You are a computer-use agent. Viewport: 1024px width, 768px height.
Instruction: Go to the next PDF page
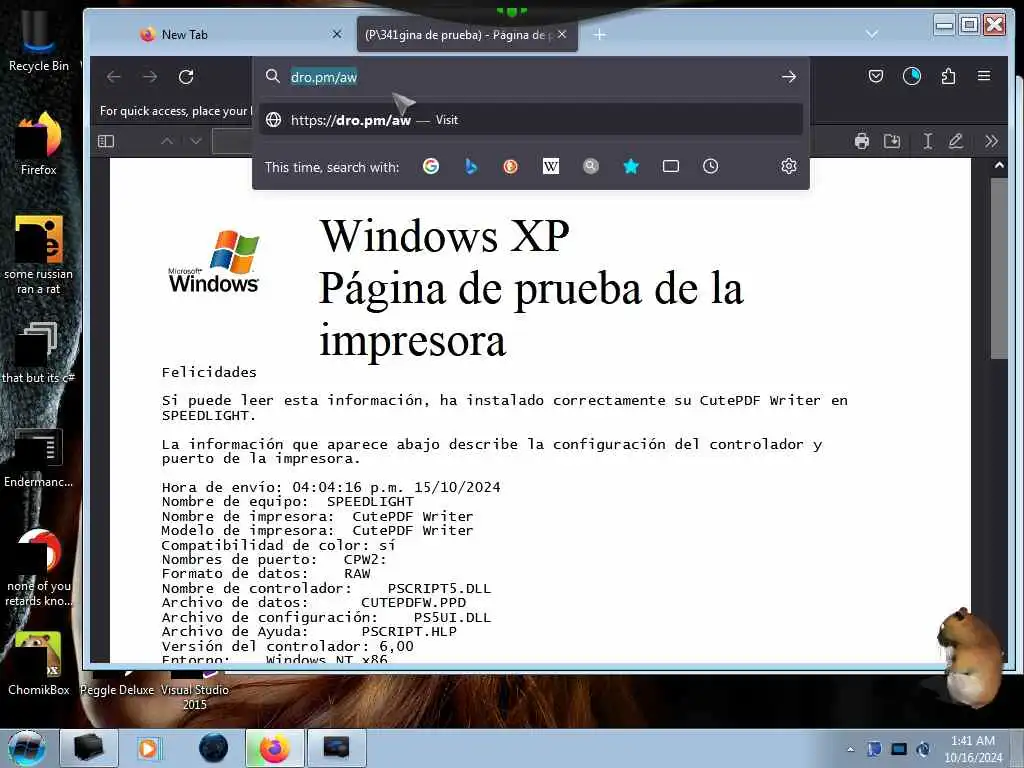click(x=196, y=141)
